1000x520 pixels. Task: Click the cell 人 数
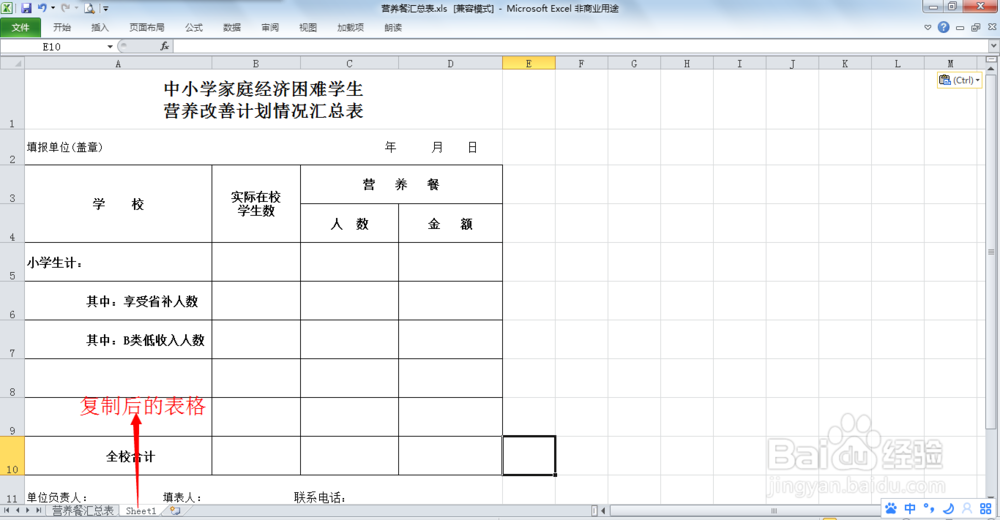pyautogui.click(x=349, y=224)
